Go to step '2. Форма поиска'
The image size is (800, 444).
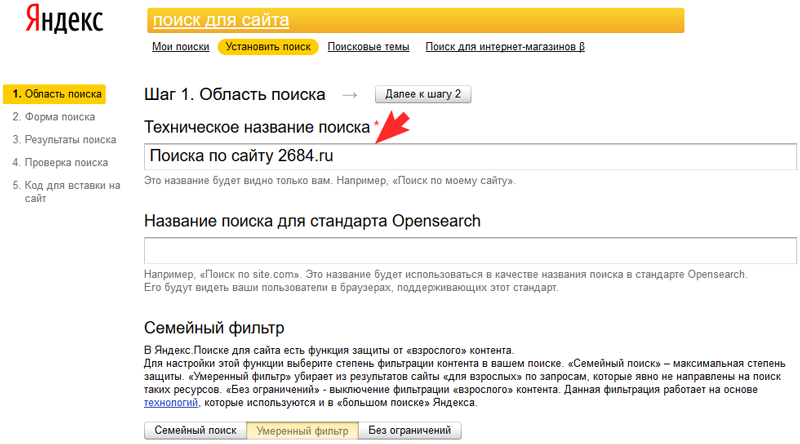point(54,117)
